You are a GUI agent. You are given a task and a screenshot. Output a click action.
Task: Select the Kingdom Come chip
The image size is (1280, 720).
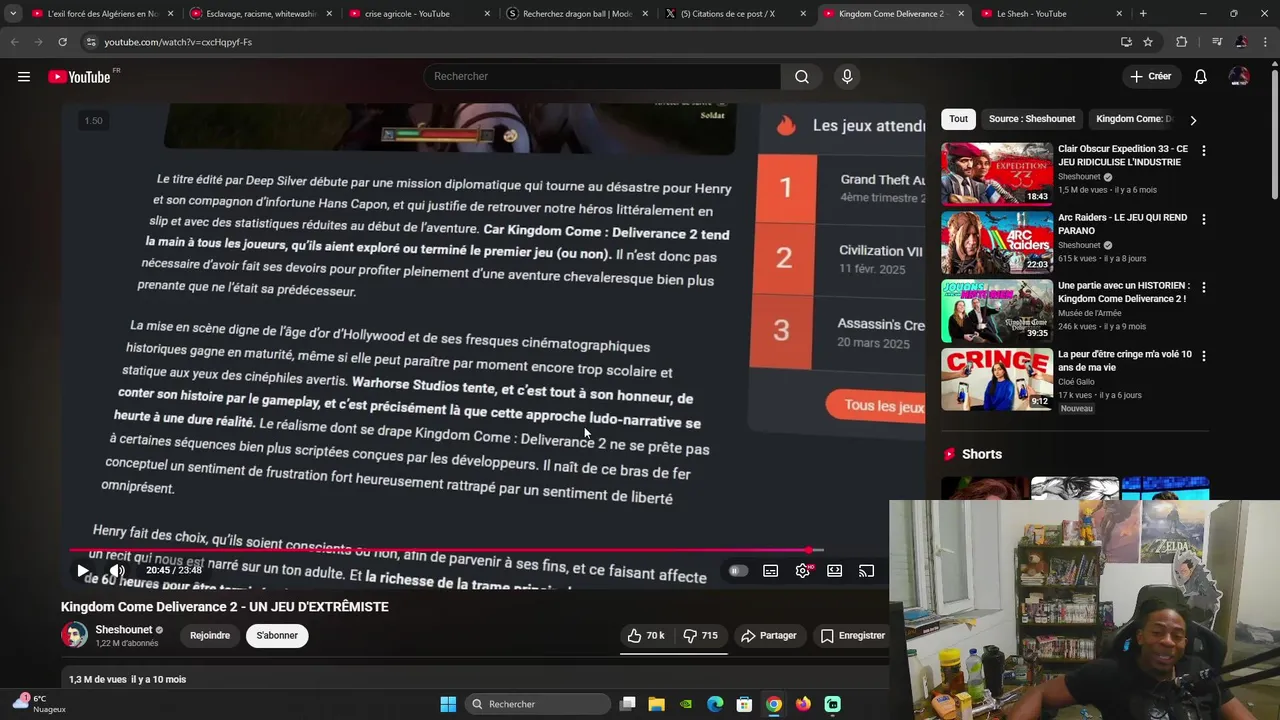1134,119
